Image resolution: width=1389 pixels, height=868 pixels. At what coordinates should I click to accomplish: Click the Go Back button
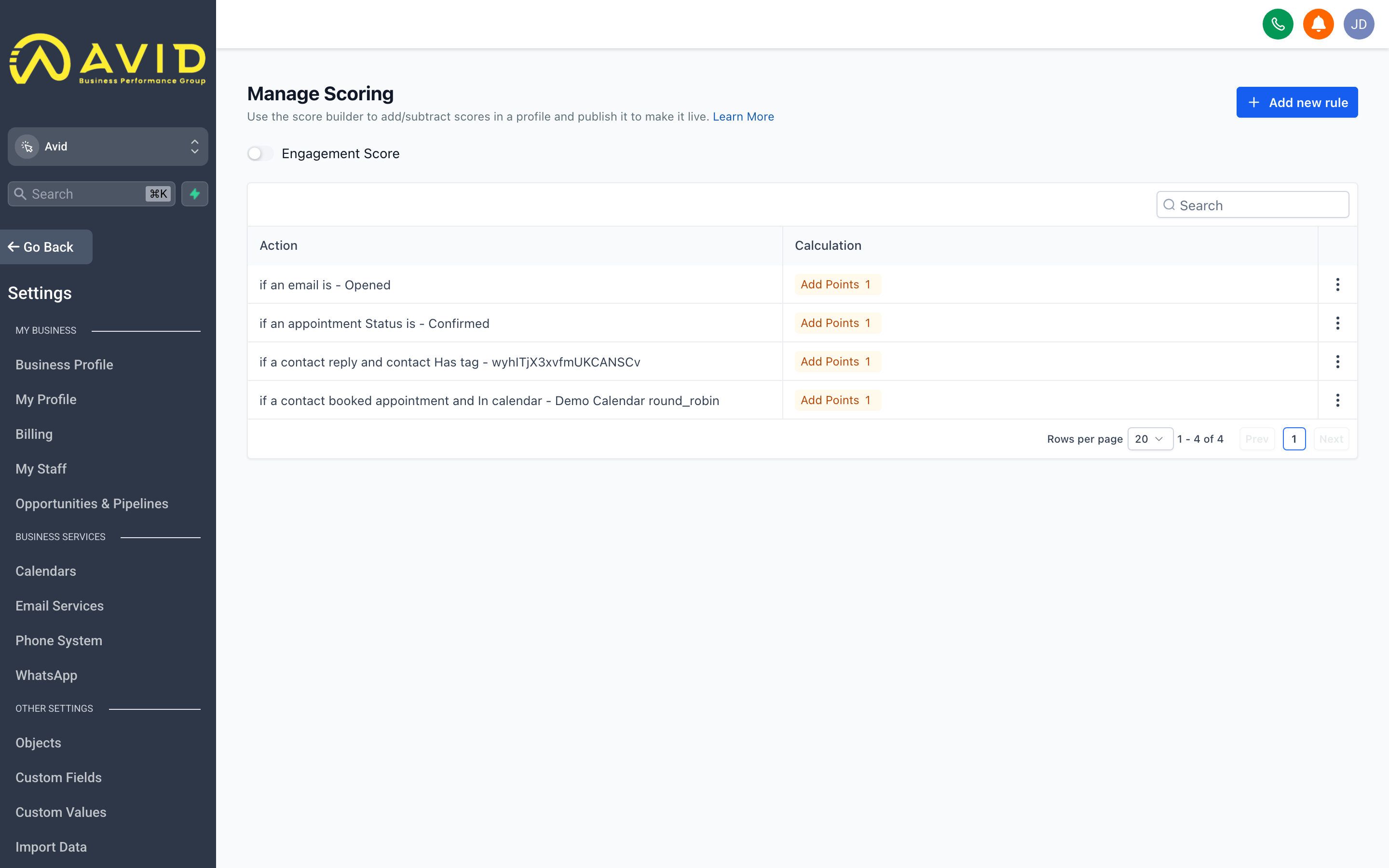coord(46,247)
